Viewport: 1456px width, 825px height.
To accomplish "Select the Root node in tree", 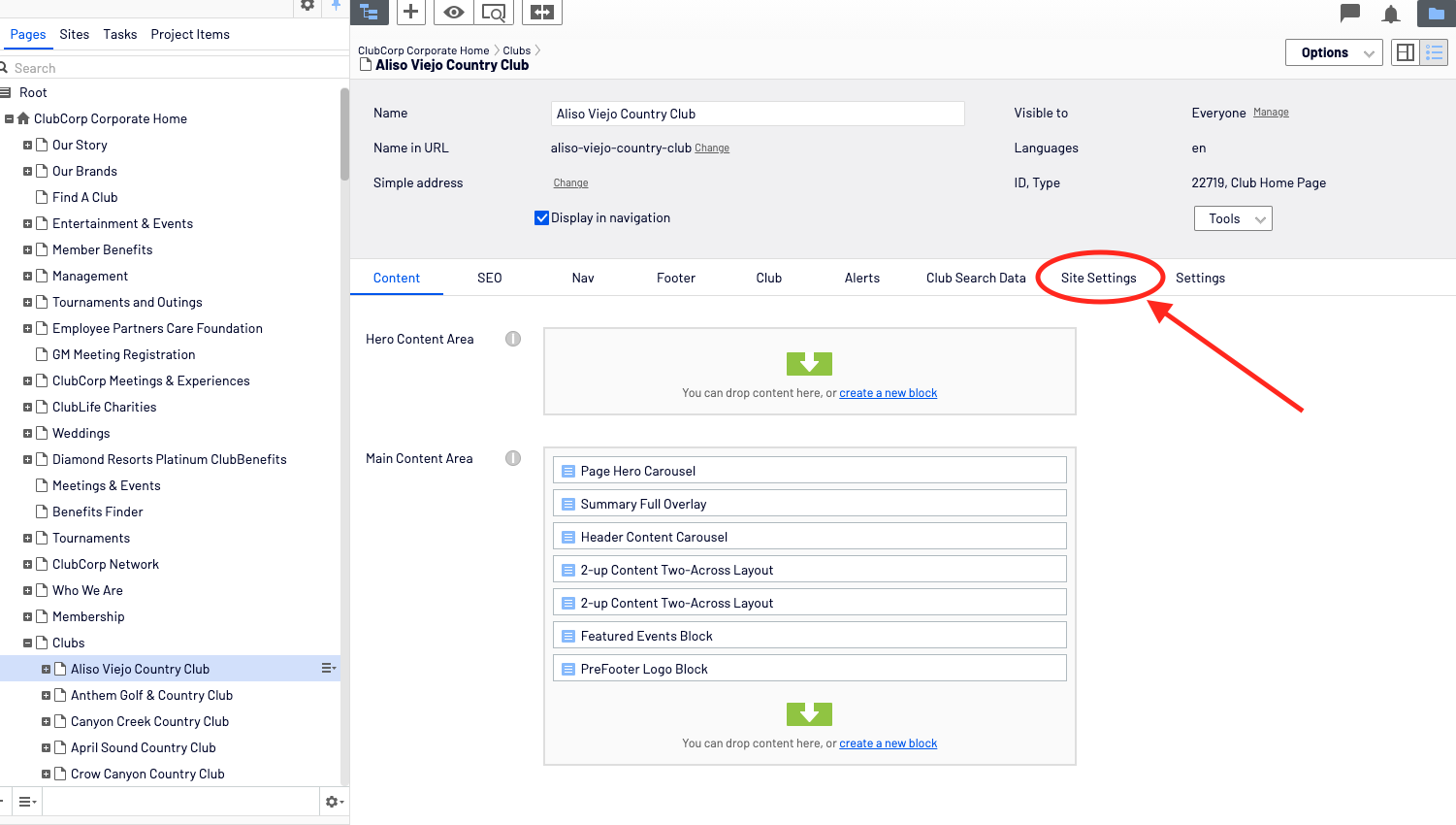I will [x=33, y=92].
